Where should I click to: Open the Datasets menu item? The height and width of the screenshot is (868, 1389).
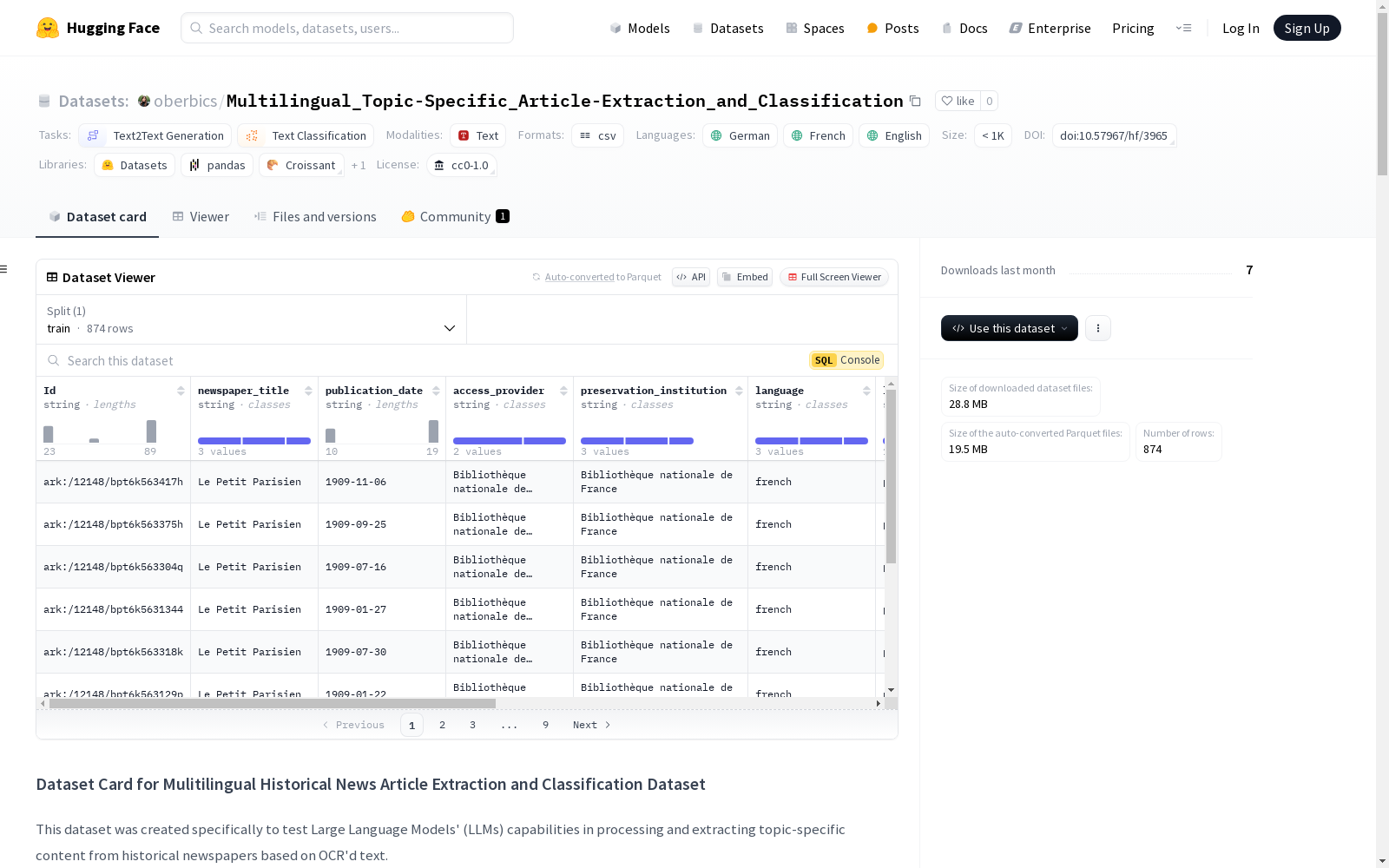pos(727,28)
